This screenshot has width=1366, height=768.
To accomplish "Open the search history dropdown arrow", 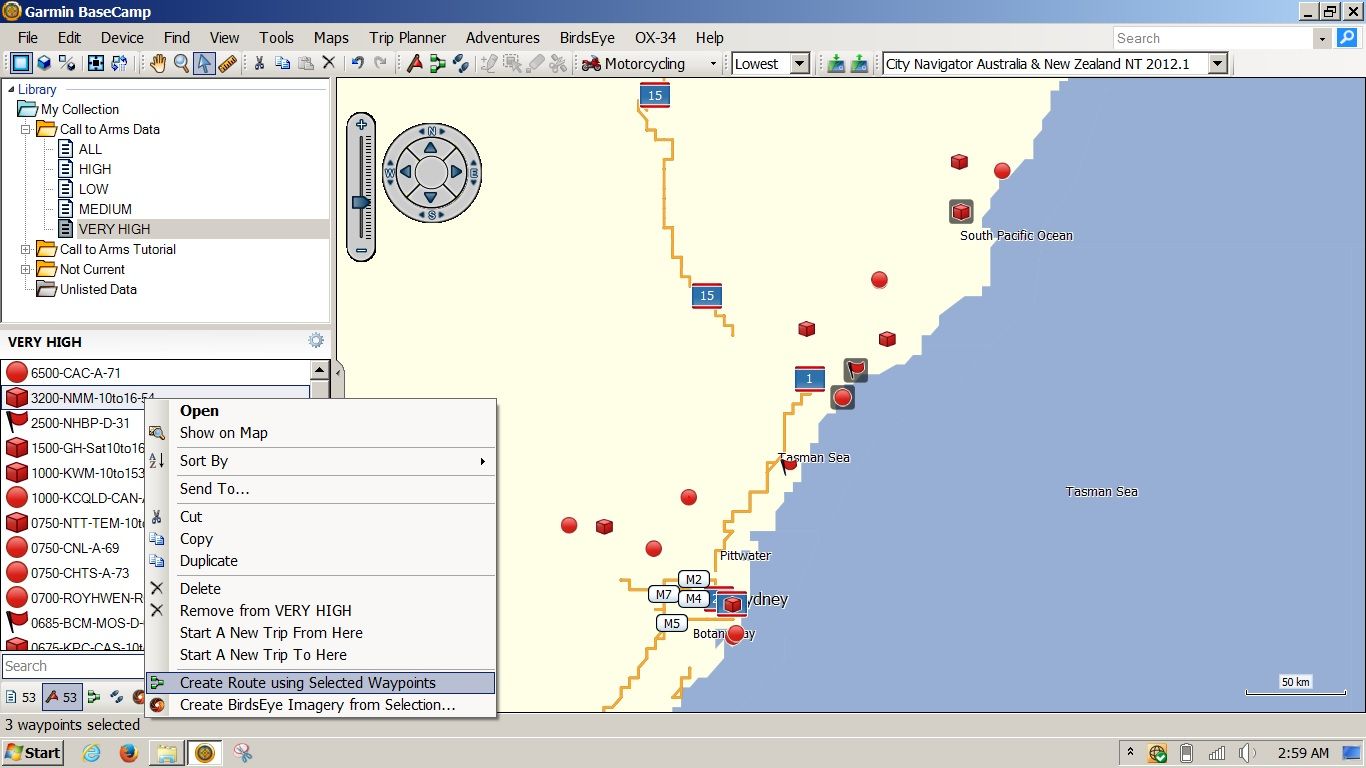I will [x=1324, y=38].
